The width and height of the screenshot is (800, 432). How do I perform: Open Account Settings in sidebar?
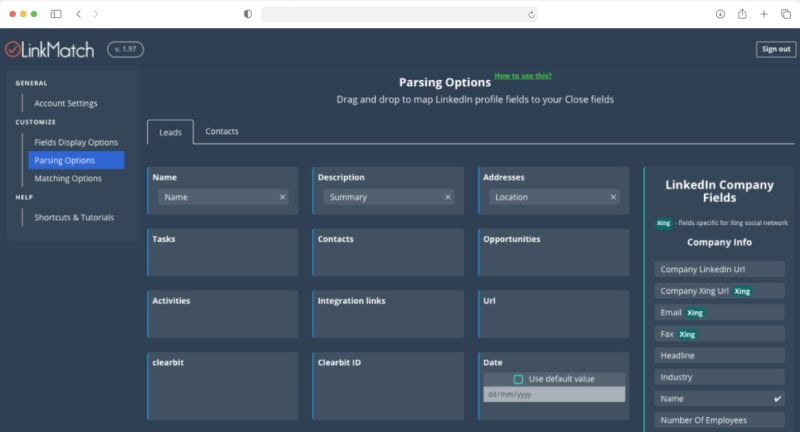pos(66,103)
